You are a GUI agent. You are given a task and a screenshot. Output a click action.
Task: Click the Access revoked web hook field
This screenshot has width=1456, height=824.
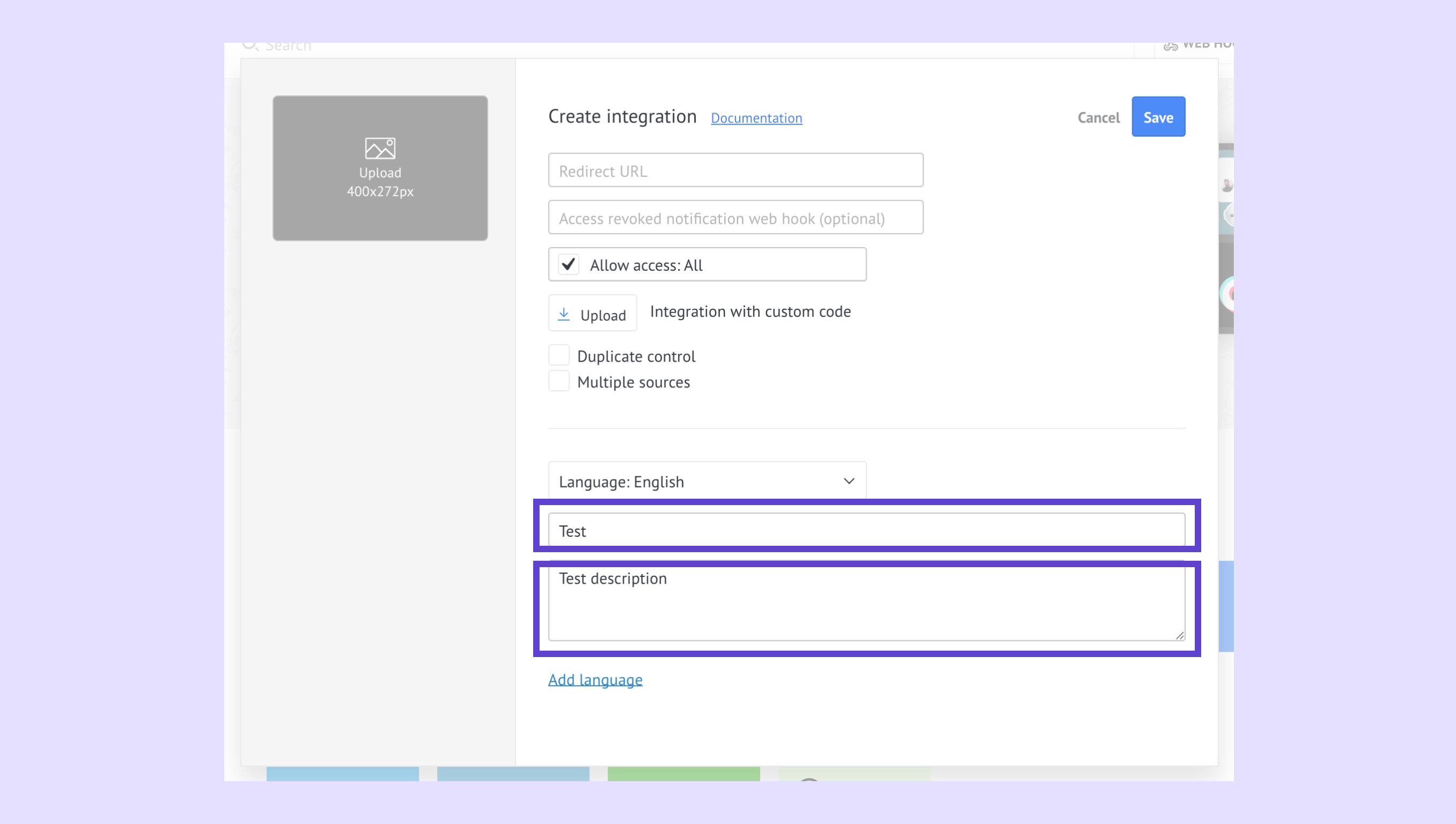[735, 218]
